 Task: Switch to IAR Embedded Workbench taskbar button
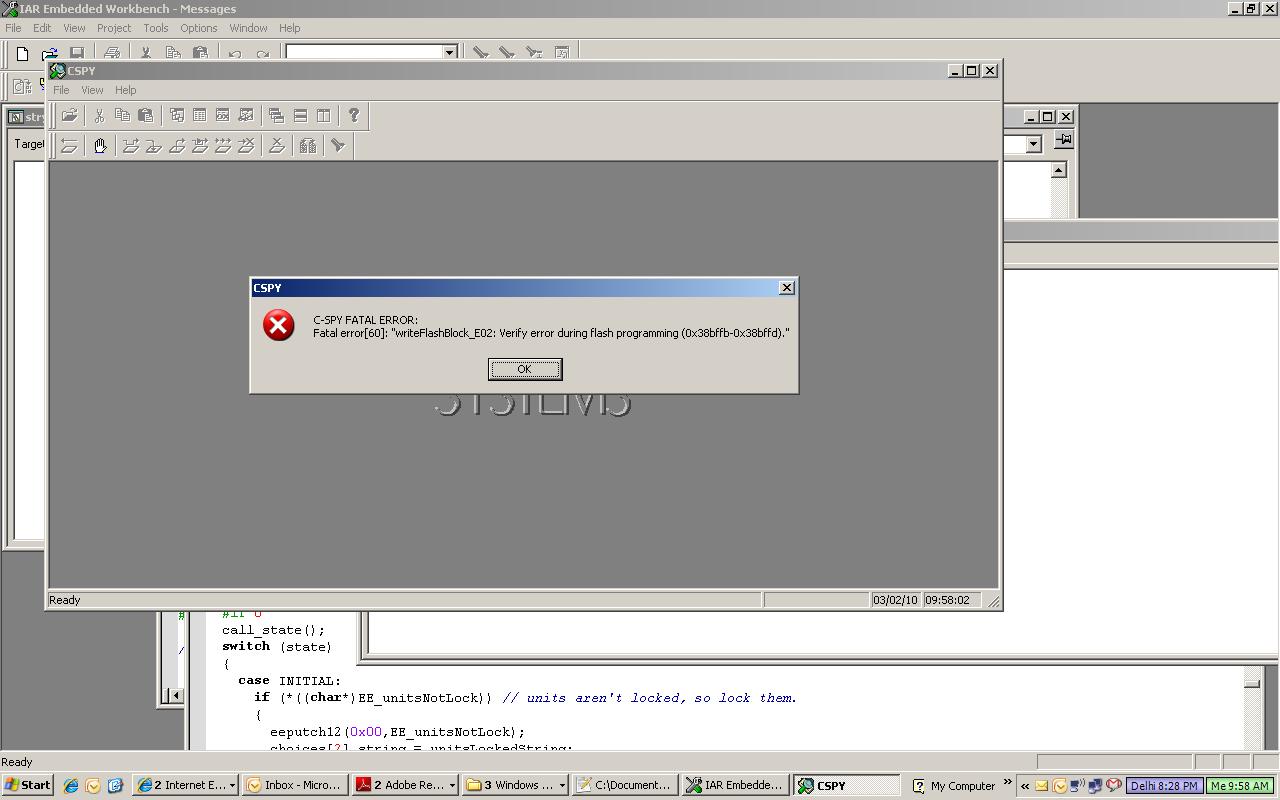735,786
